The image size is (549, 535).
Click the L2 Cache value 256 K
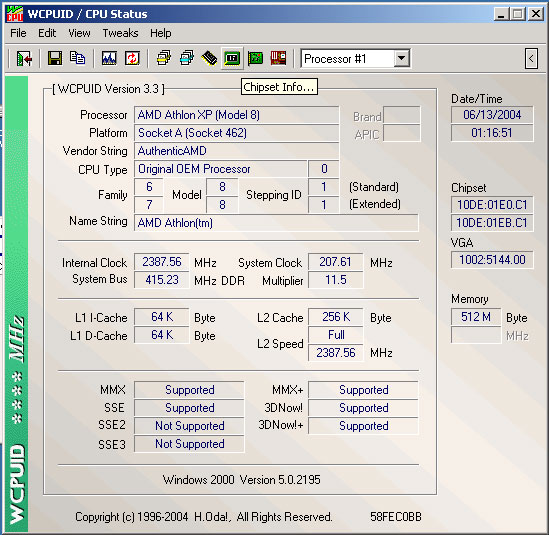point(335,317)
